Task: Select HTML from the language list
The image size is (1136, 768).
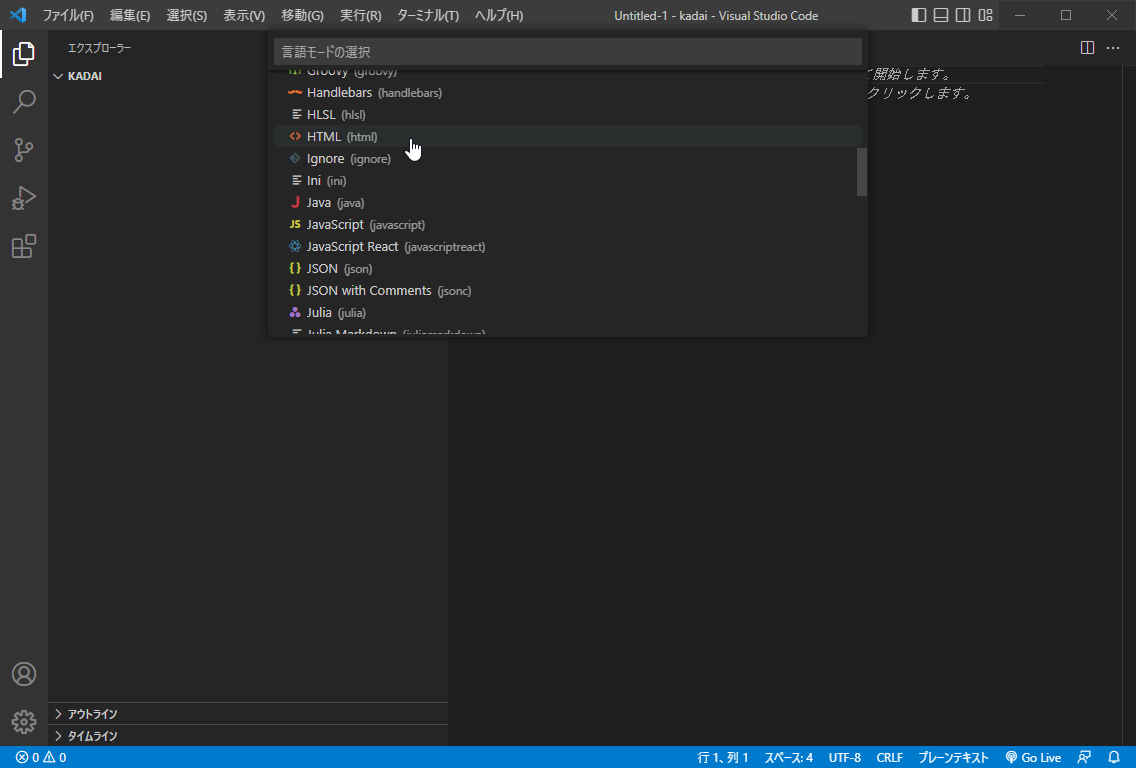Action: click(x=324, y=137)
